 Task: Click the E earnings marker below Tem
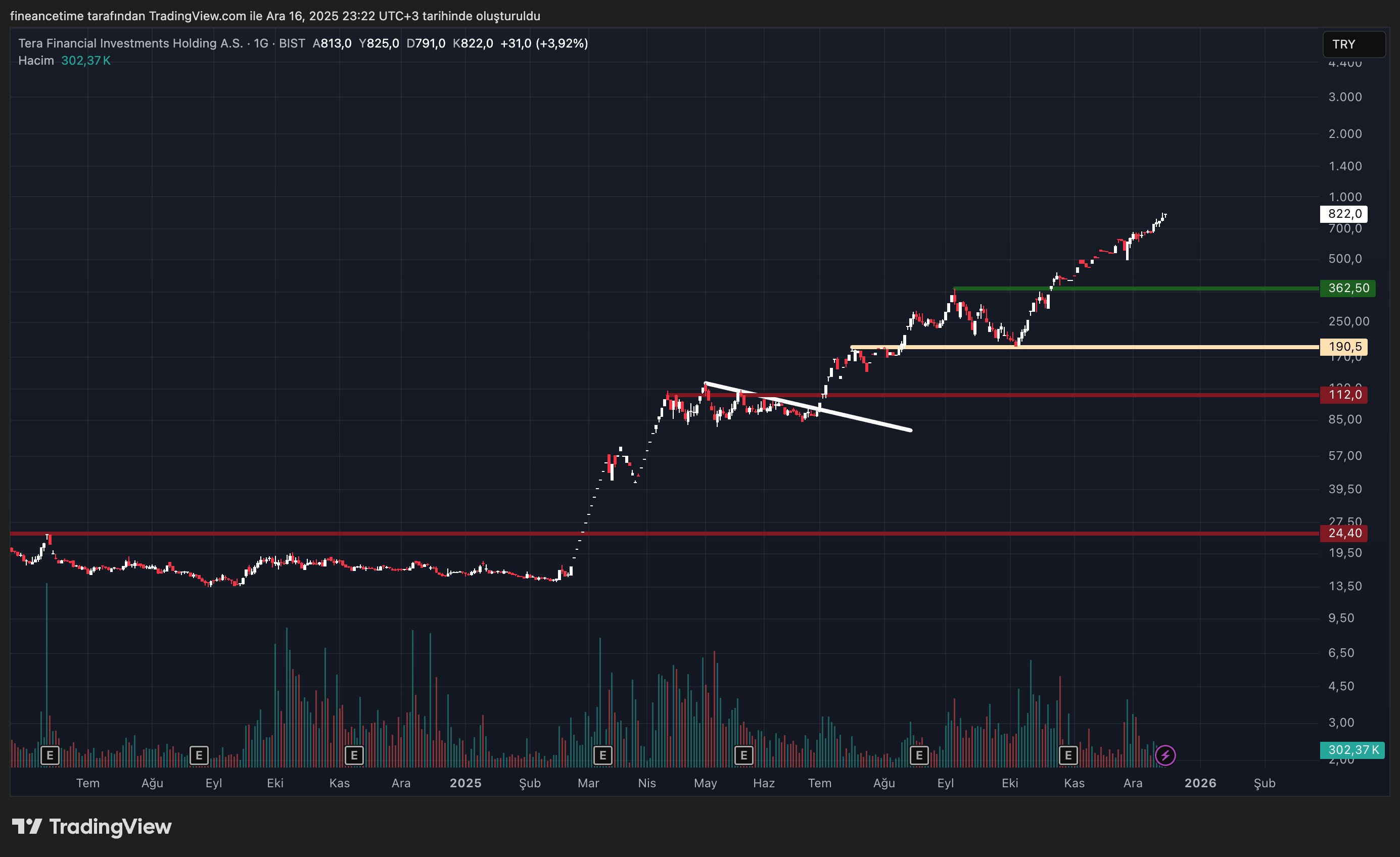click(x=50, y=755)
